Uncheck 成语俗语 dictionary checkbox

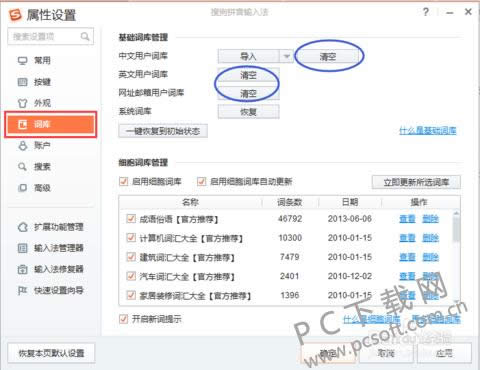[131, 219]
